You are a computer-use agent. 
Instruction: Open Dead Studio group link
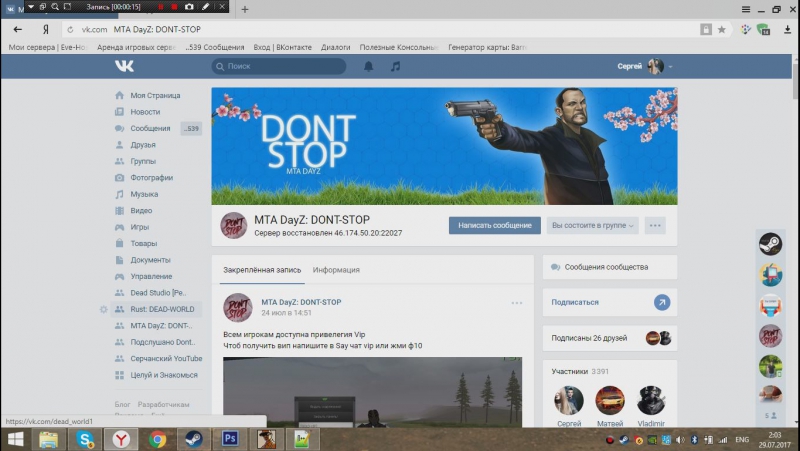click(x=158, y=293)
